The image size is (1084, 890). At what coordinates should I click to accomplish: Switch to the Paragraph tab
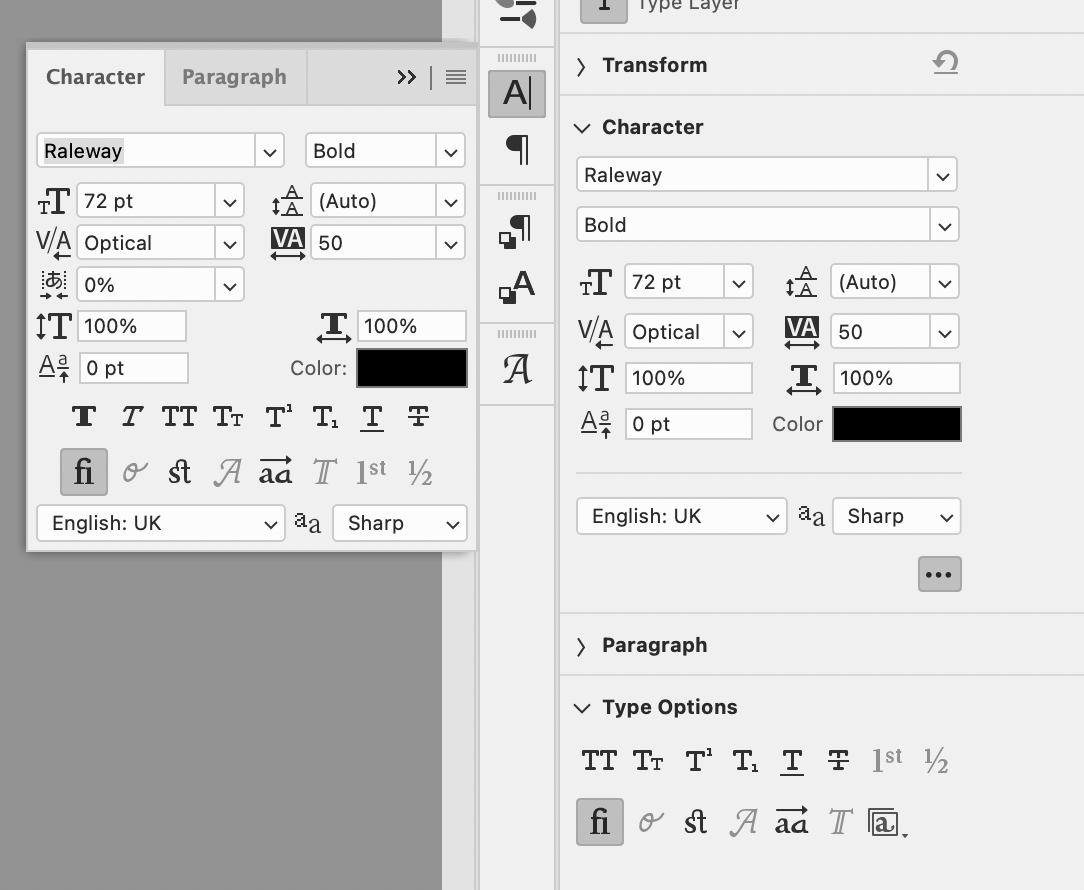[234, 77]
